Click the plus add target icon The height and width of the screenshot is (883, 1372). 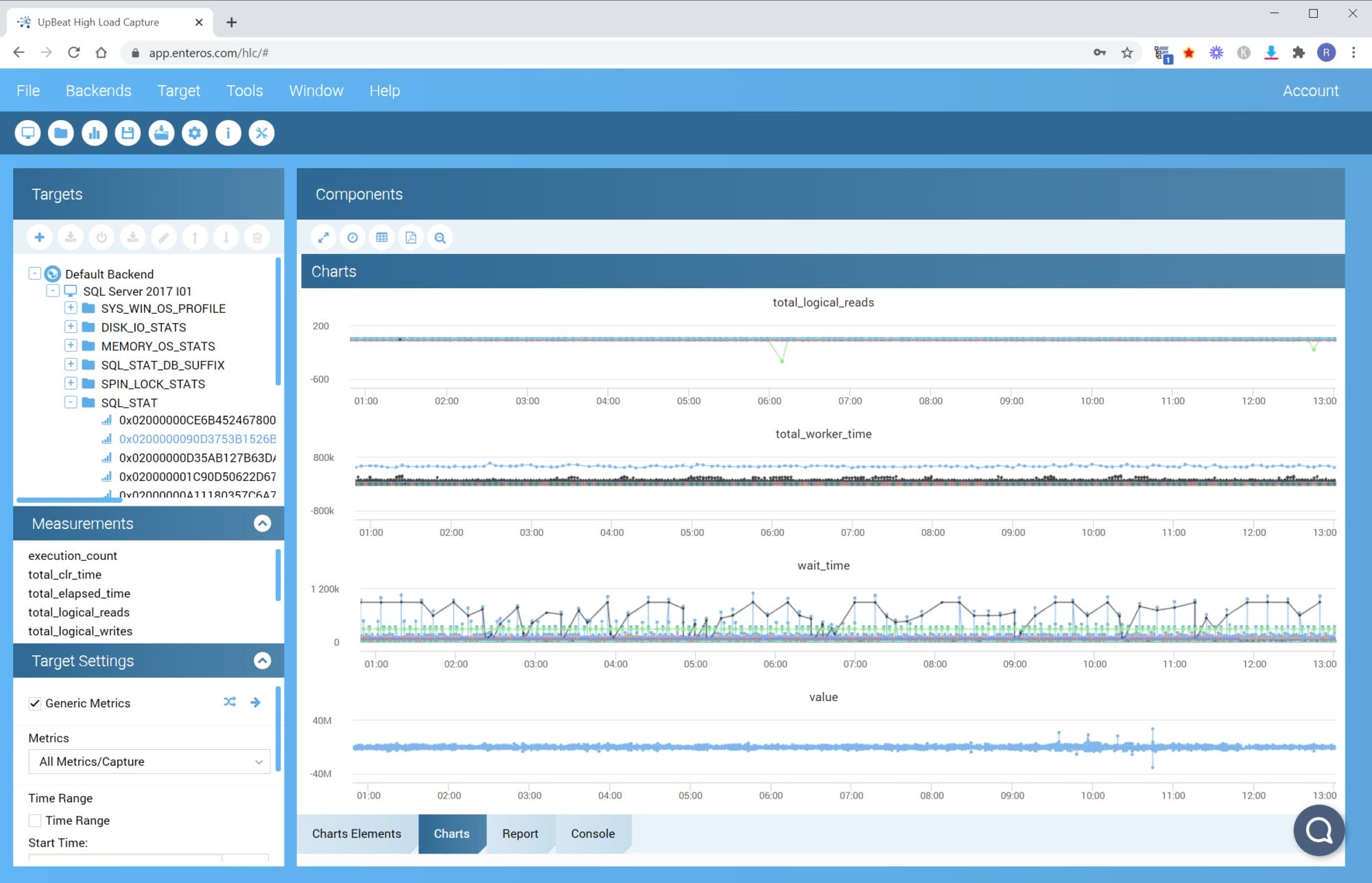tap(40, 237)
